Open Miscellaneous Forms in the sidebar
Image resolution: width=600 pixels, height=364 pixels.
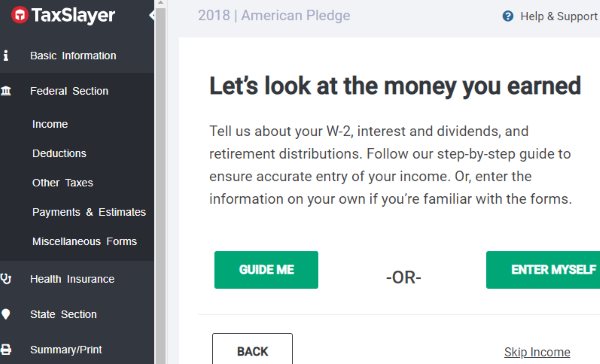coord(85,242)
